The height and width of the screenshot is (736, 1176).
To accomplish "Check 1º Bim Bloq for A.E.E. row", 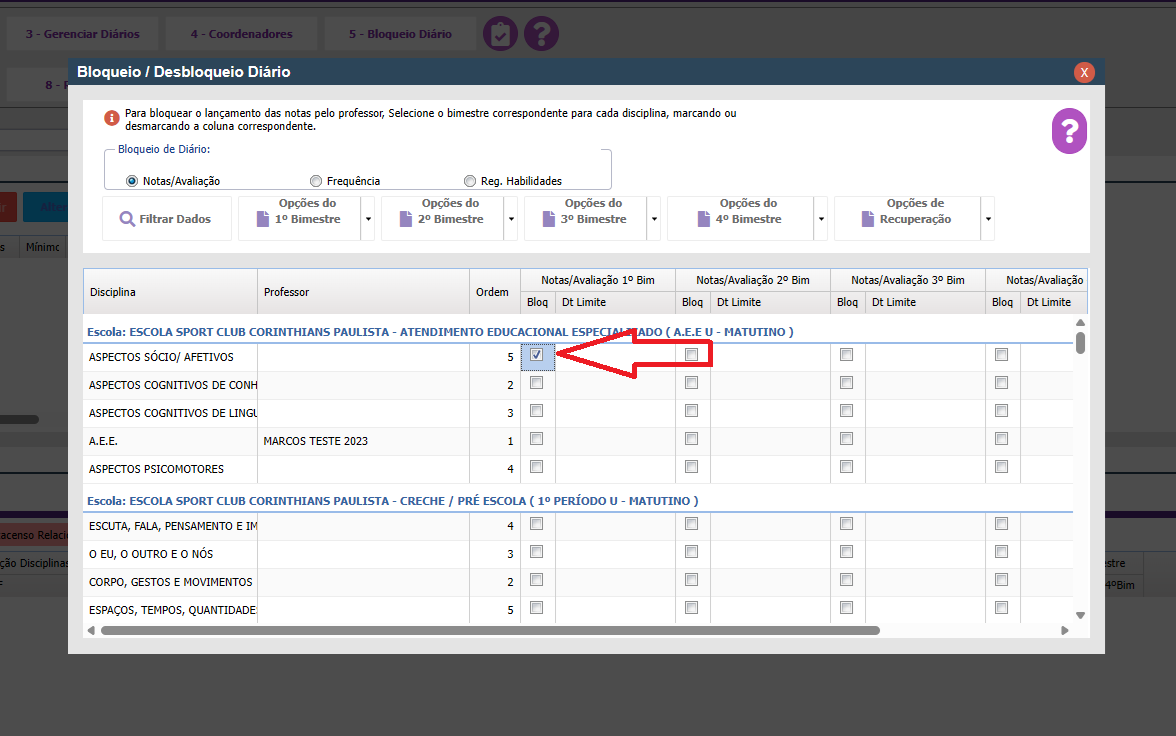I will 537,439.
